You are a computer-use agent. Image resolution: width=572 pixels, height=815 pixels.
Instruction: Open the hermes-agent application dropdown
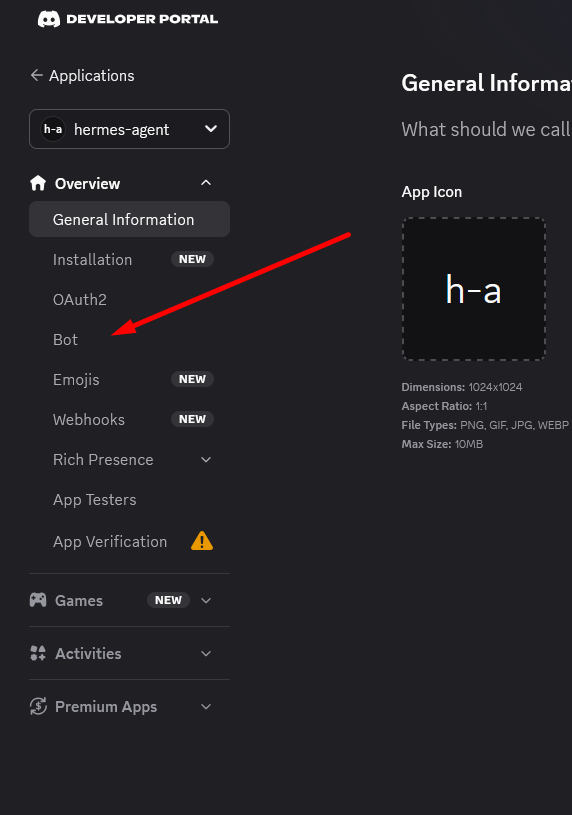tap(129, 129)
